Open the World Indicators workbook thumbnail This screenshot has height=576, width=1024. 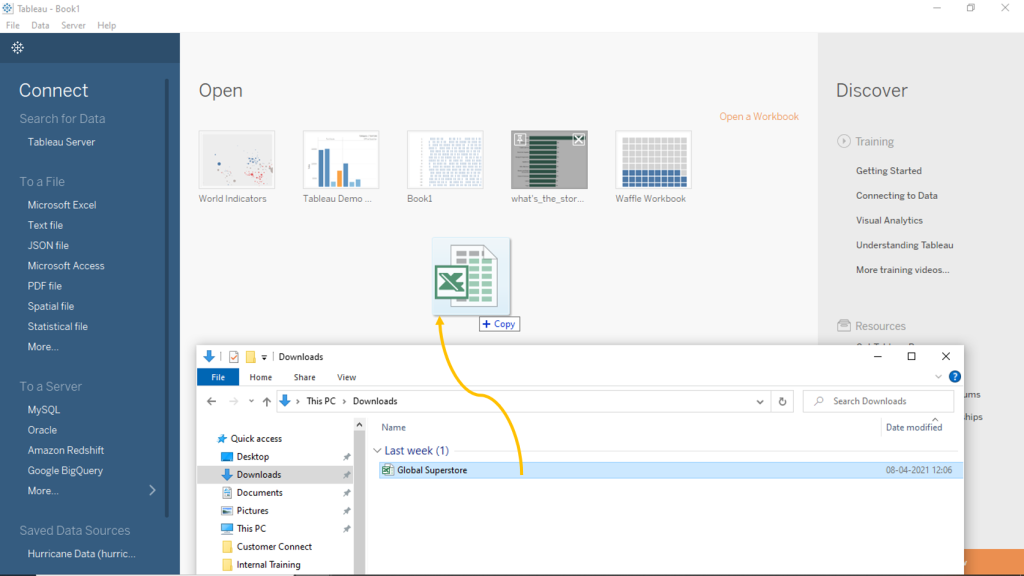236,160
